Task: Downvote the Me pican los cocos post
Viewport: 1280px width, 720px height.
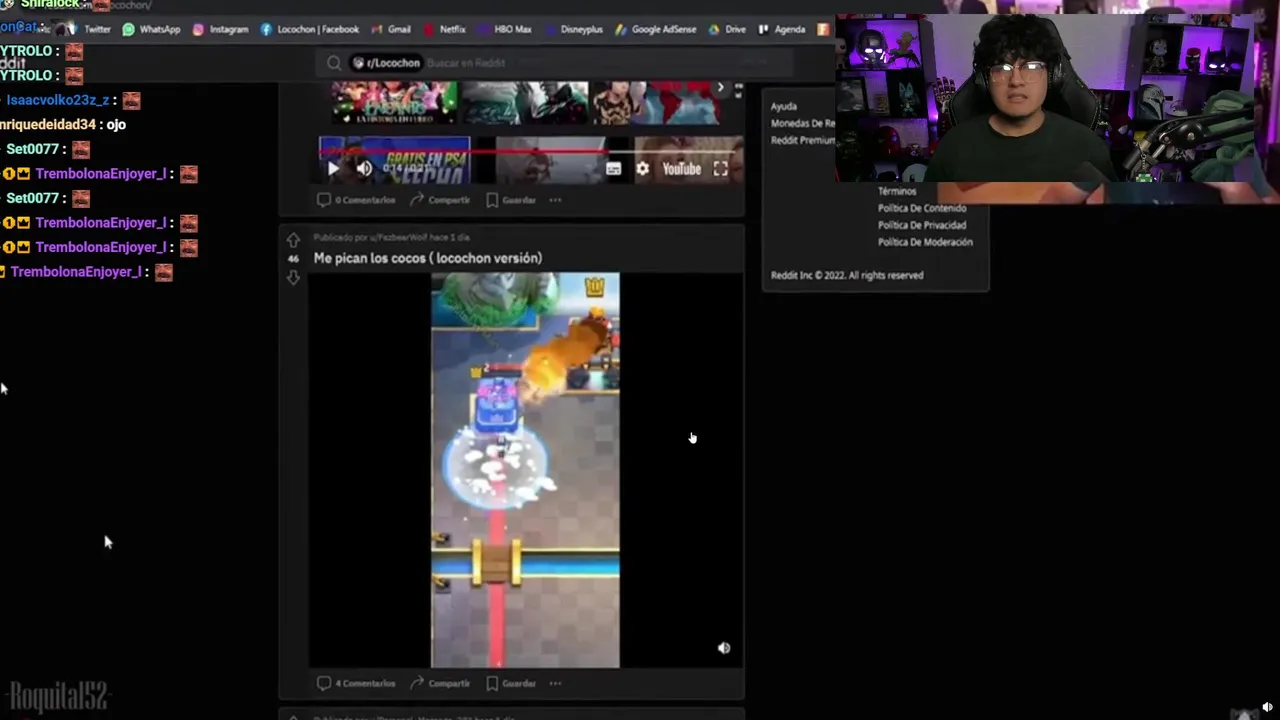Action: point(293,277)
